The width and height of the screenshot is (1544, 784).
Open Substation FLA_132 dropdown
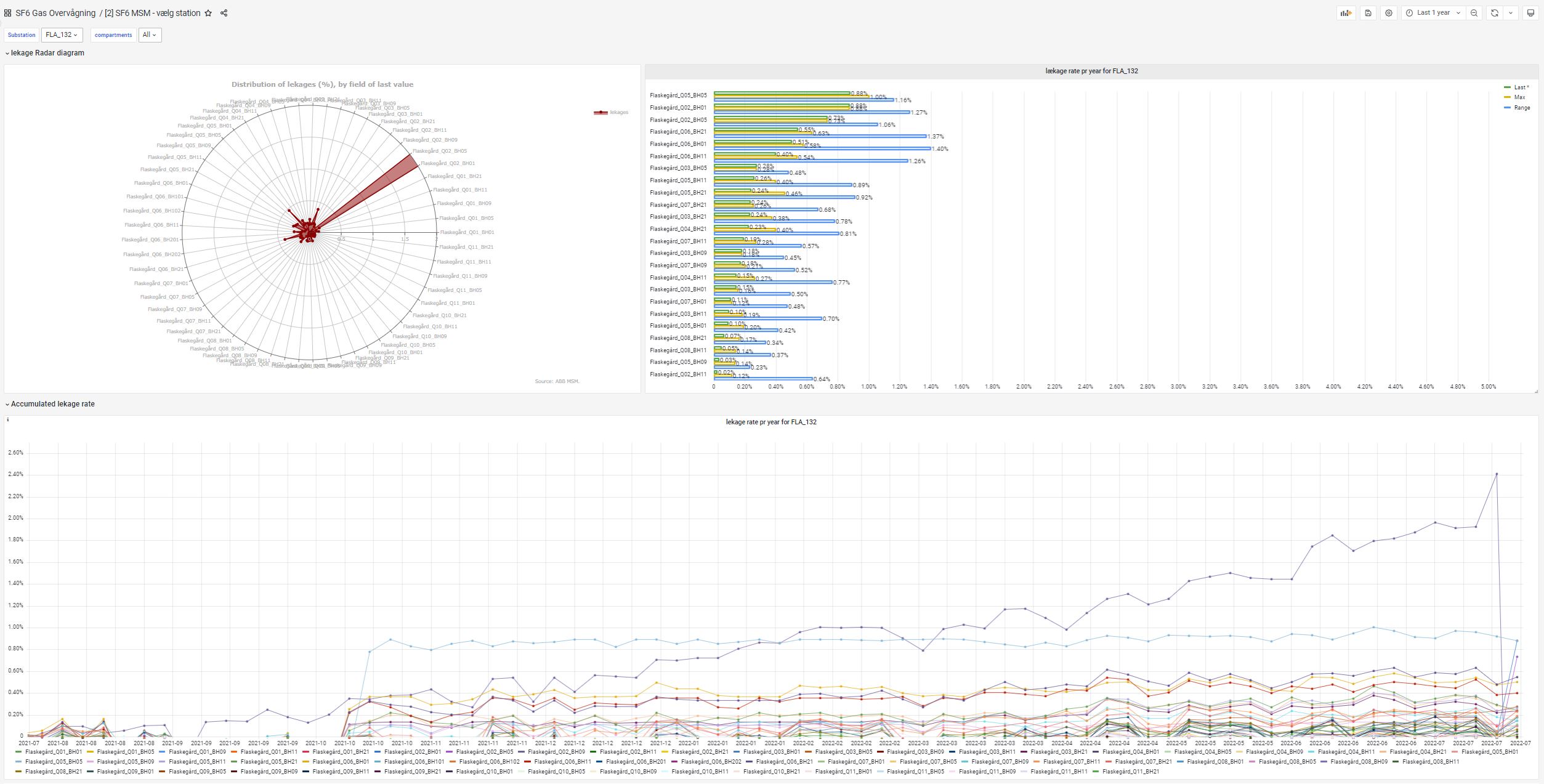coord(62,35)
